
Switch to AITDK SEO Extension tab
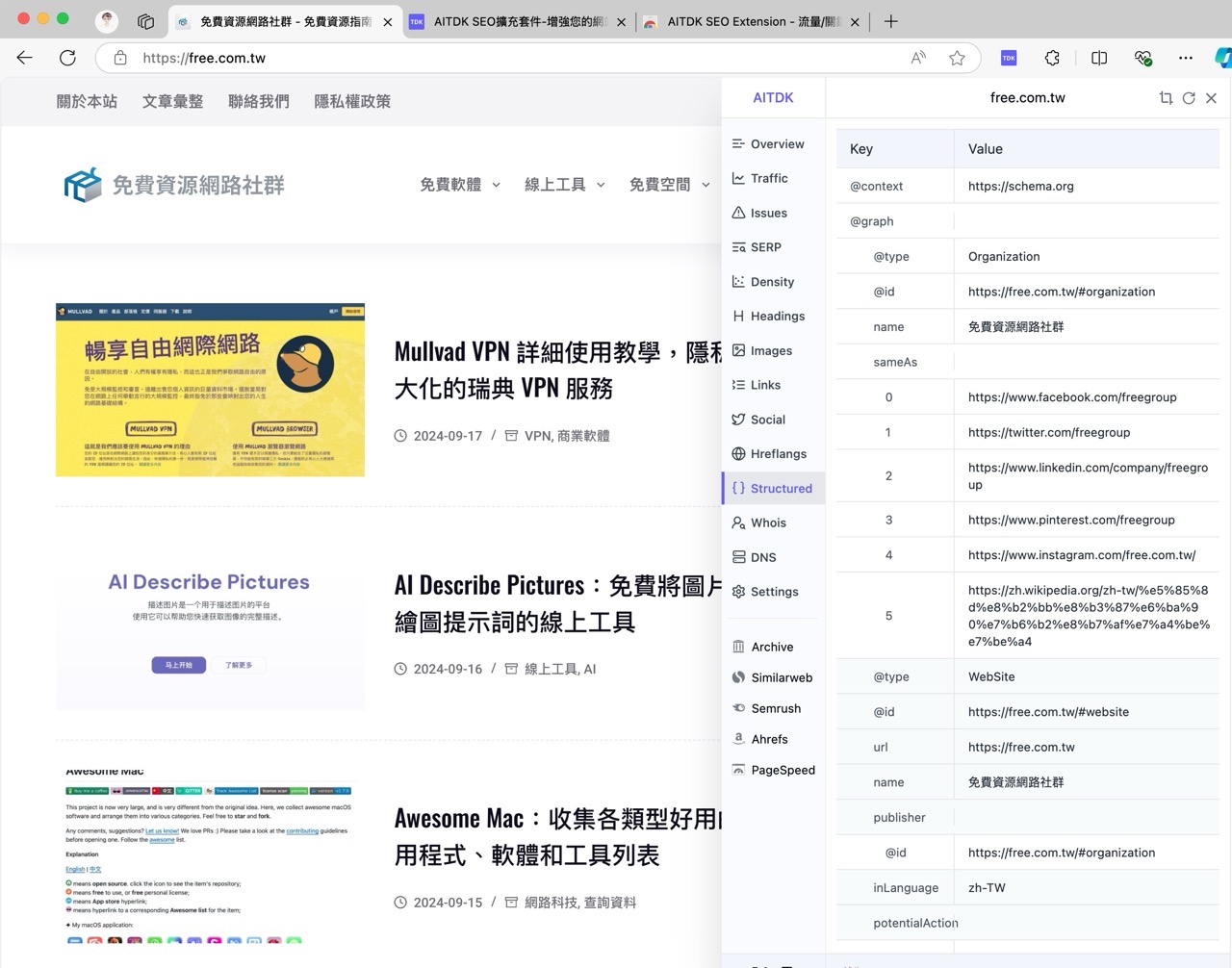coord(752,21)
